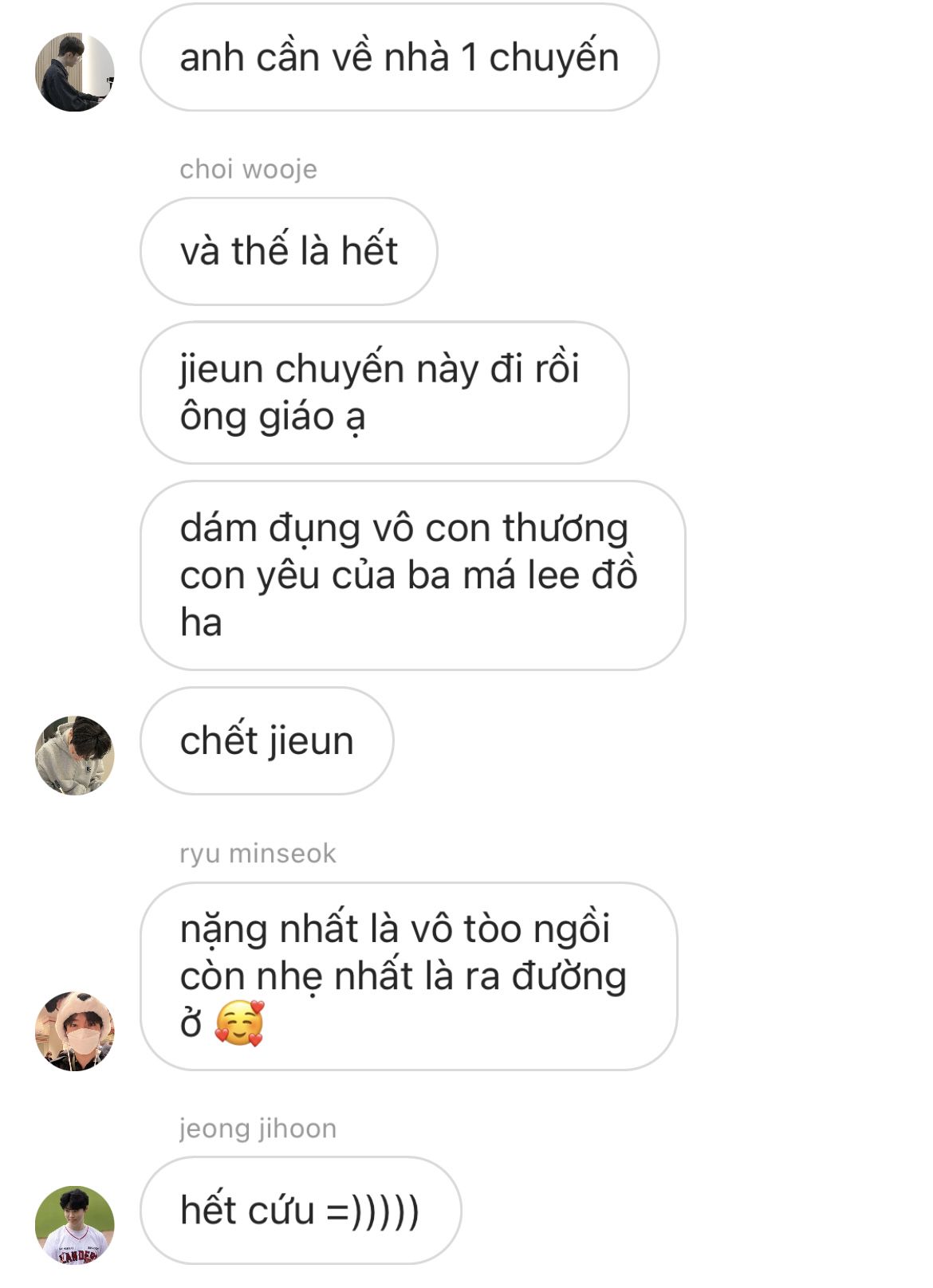
Task: Tap the "và thế là hết" message bubble
Action: pyautogui.click(x=289, y=251)
